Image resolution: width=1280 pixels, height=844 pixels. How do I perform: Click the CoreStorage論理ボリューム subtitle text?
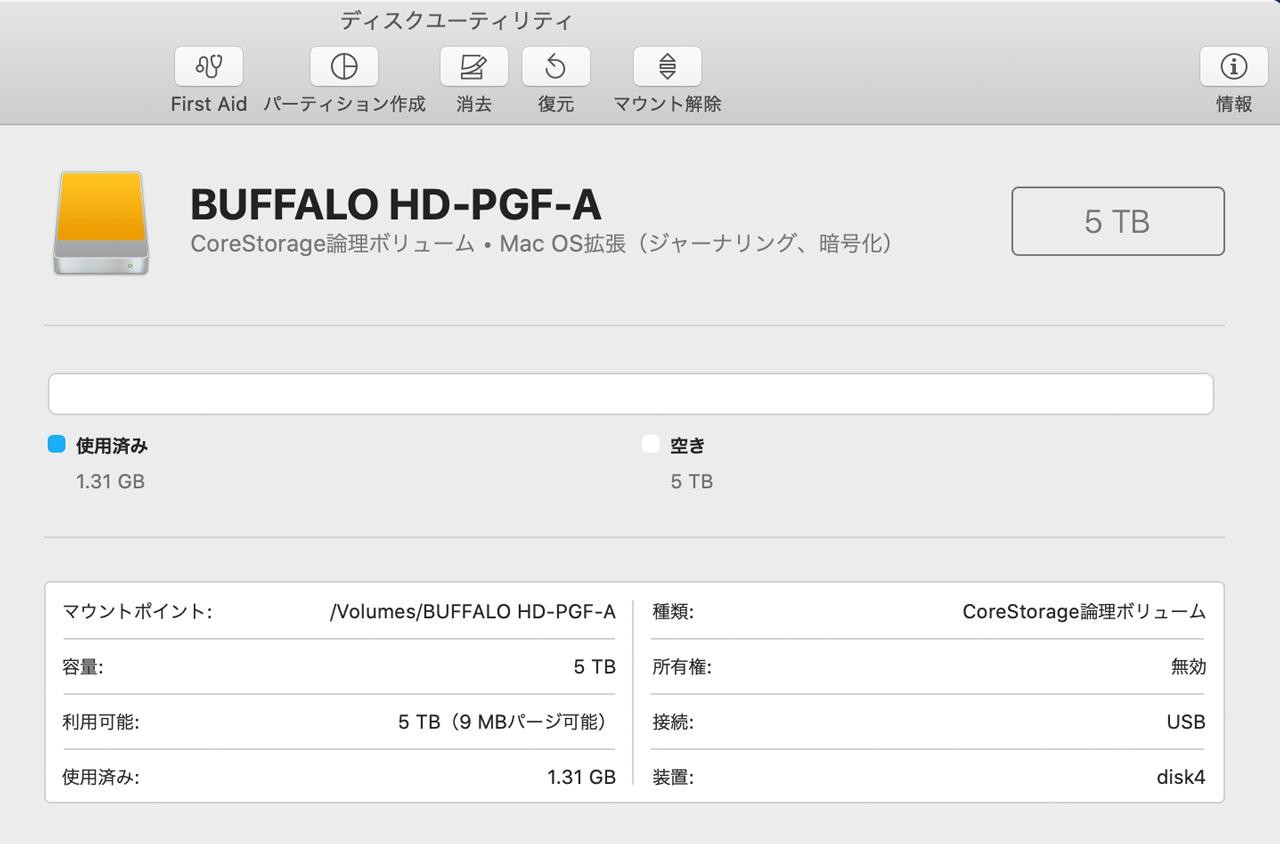(541, 244)
